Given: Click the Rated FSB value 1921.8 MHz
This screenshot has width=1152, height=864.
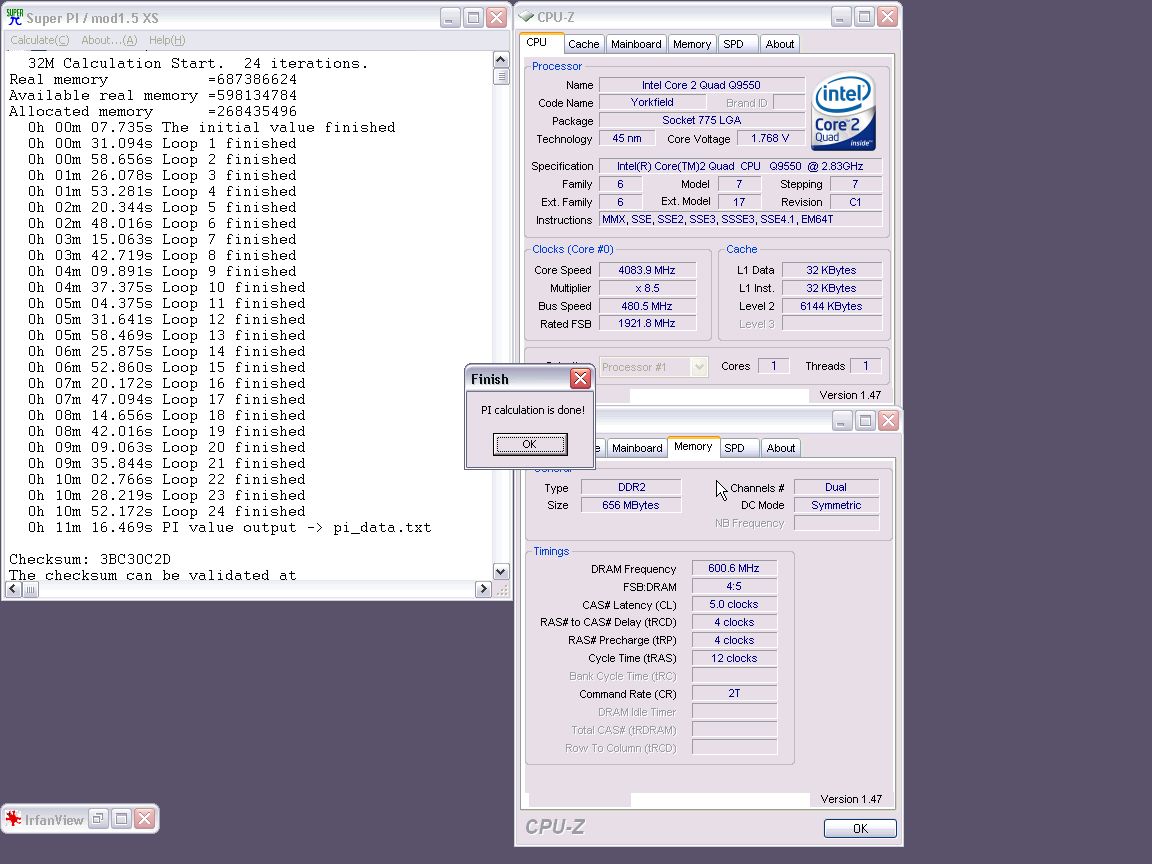Looking at the screenshot, I should [x=647, y=323].
